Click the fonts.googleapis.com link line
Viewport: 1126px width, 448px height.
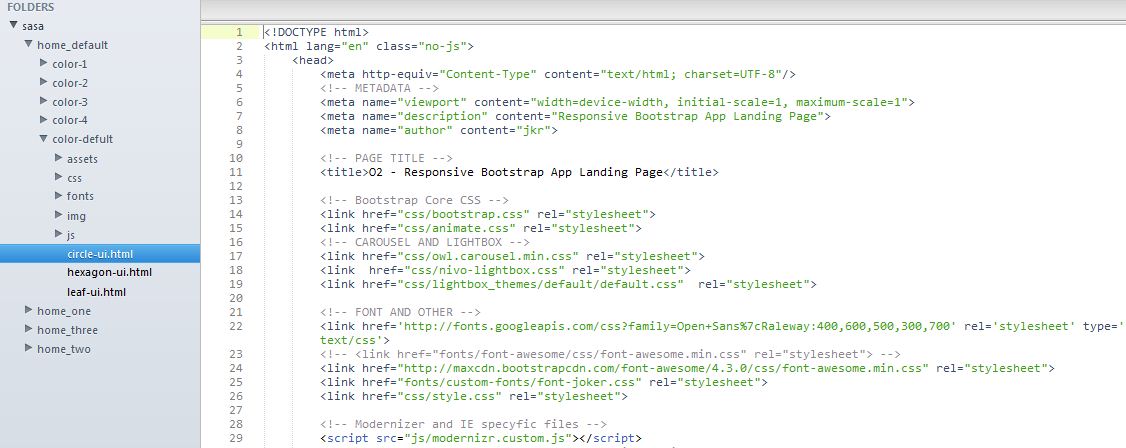tap(722, 333)
